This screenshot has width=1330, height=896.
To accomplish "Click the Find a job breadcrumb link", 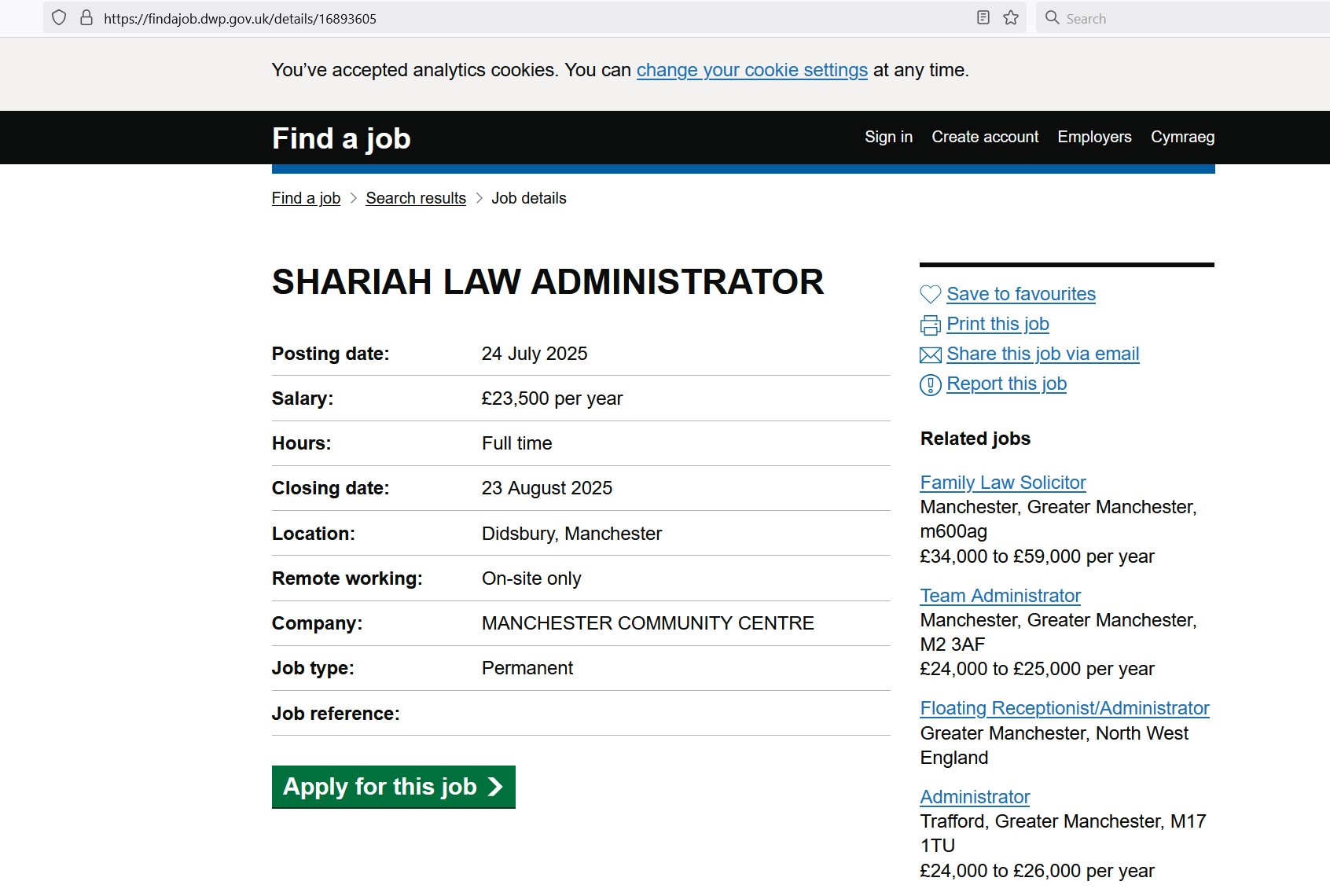I will [x=306, y=198].
